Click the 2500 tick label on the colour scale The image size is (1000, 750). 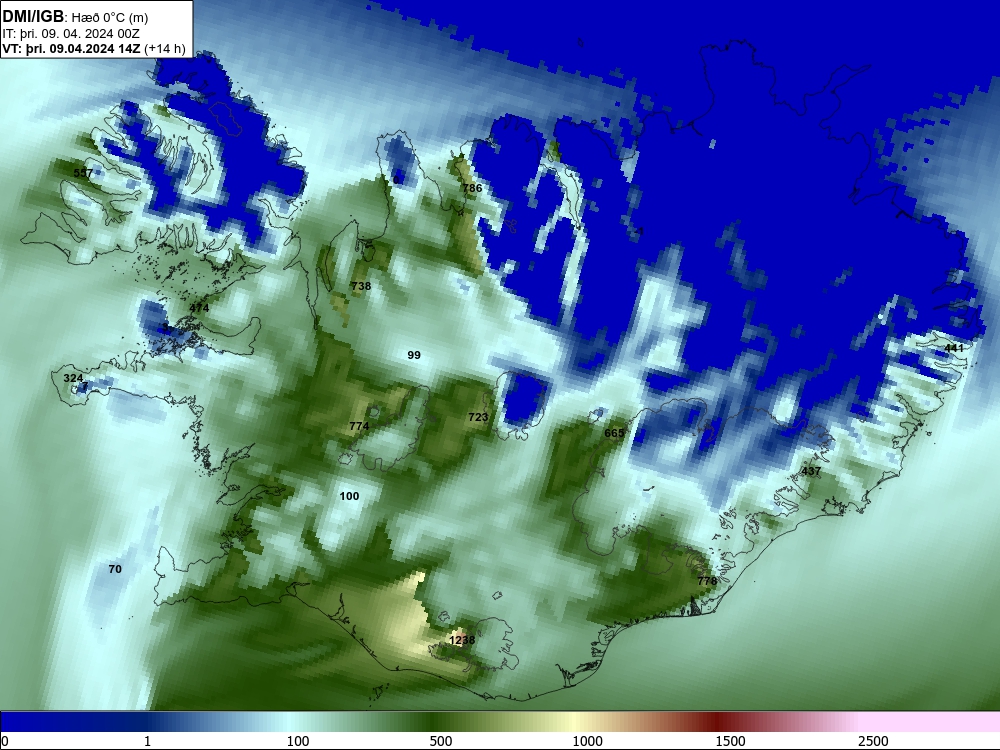(x=873, y=741)
